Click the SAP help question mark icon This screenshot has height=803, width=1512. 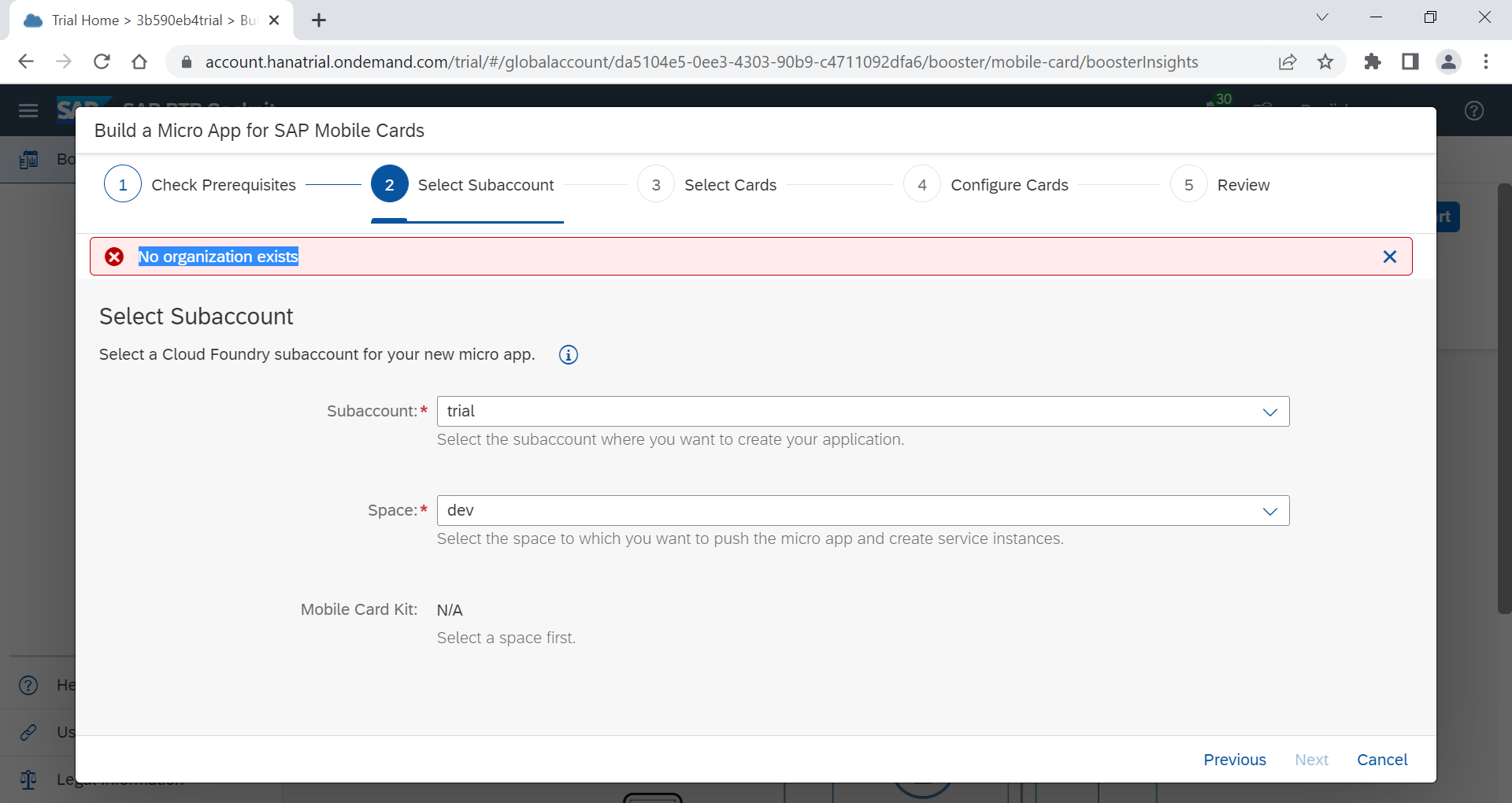[1474, 111]
